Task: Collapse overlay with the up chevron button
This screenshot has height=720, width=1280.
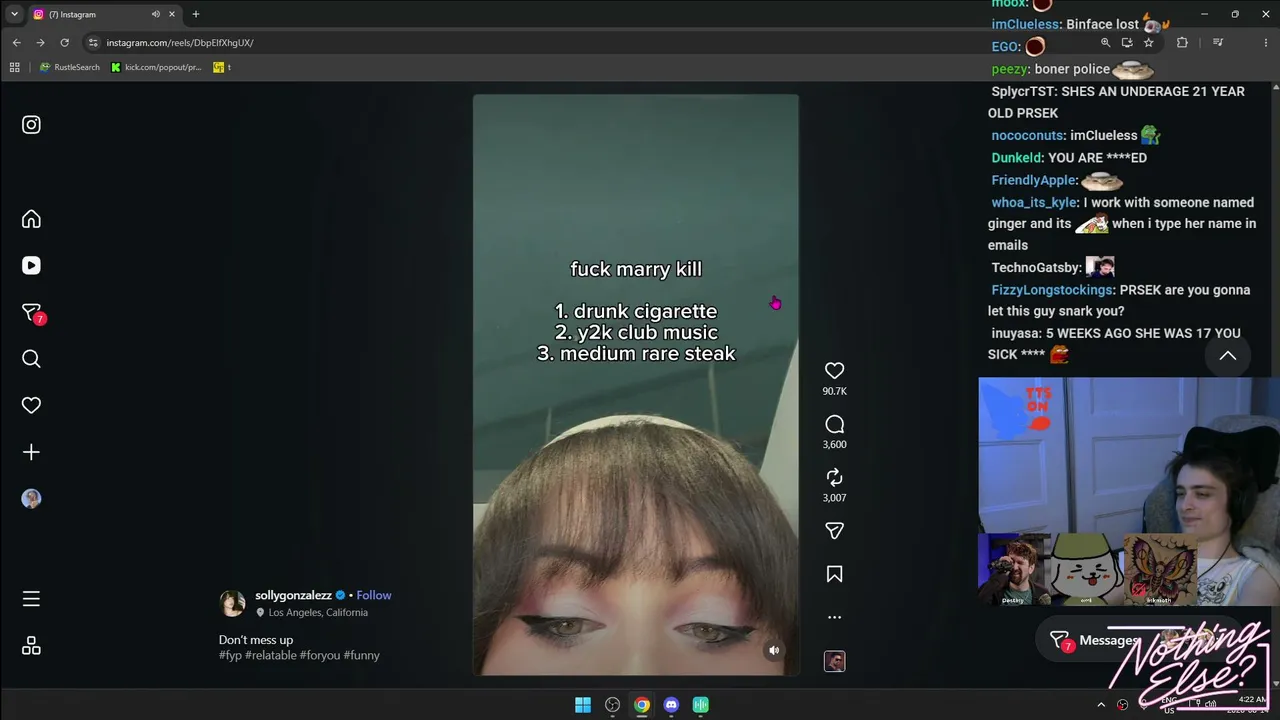Action: [1228, 356]
